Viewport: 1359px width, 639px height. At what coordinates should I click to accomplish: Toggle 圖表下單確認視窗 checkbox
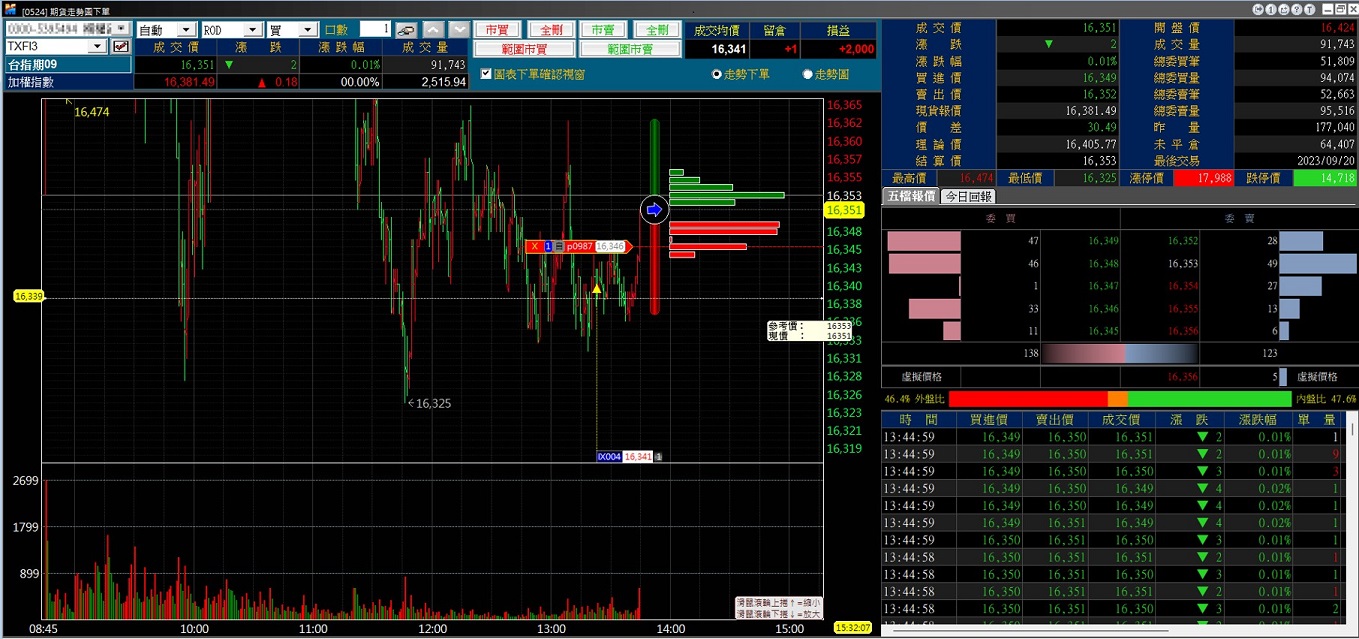coord(486,74)
